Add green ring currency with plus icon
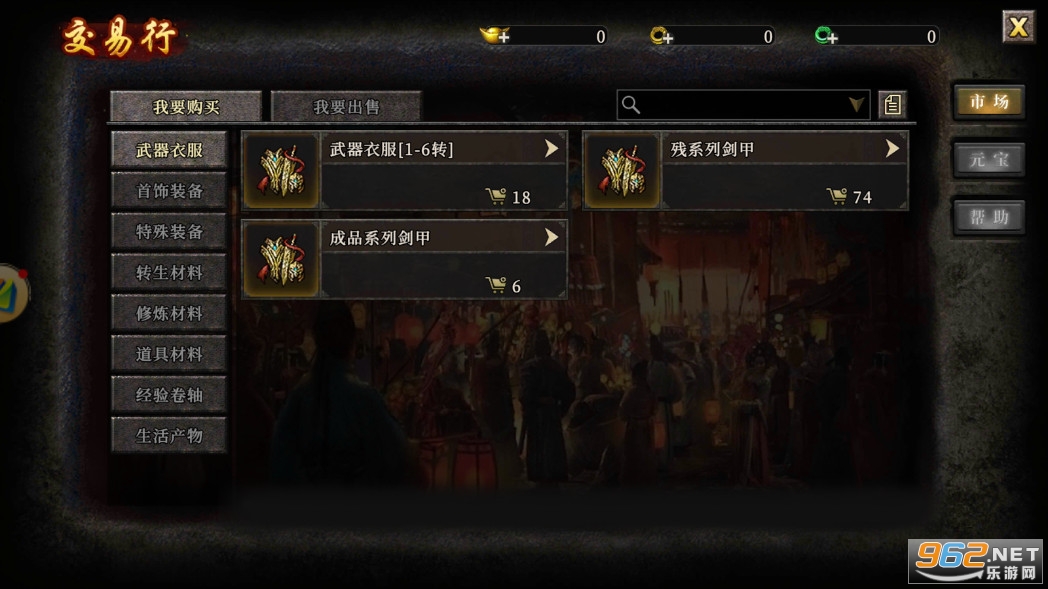 pyautogui.click(x=826, y=35)
